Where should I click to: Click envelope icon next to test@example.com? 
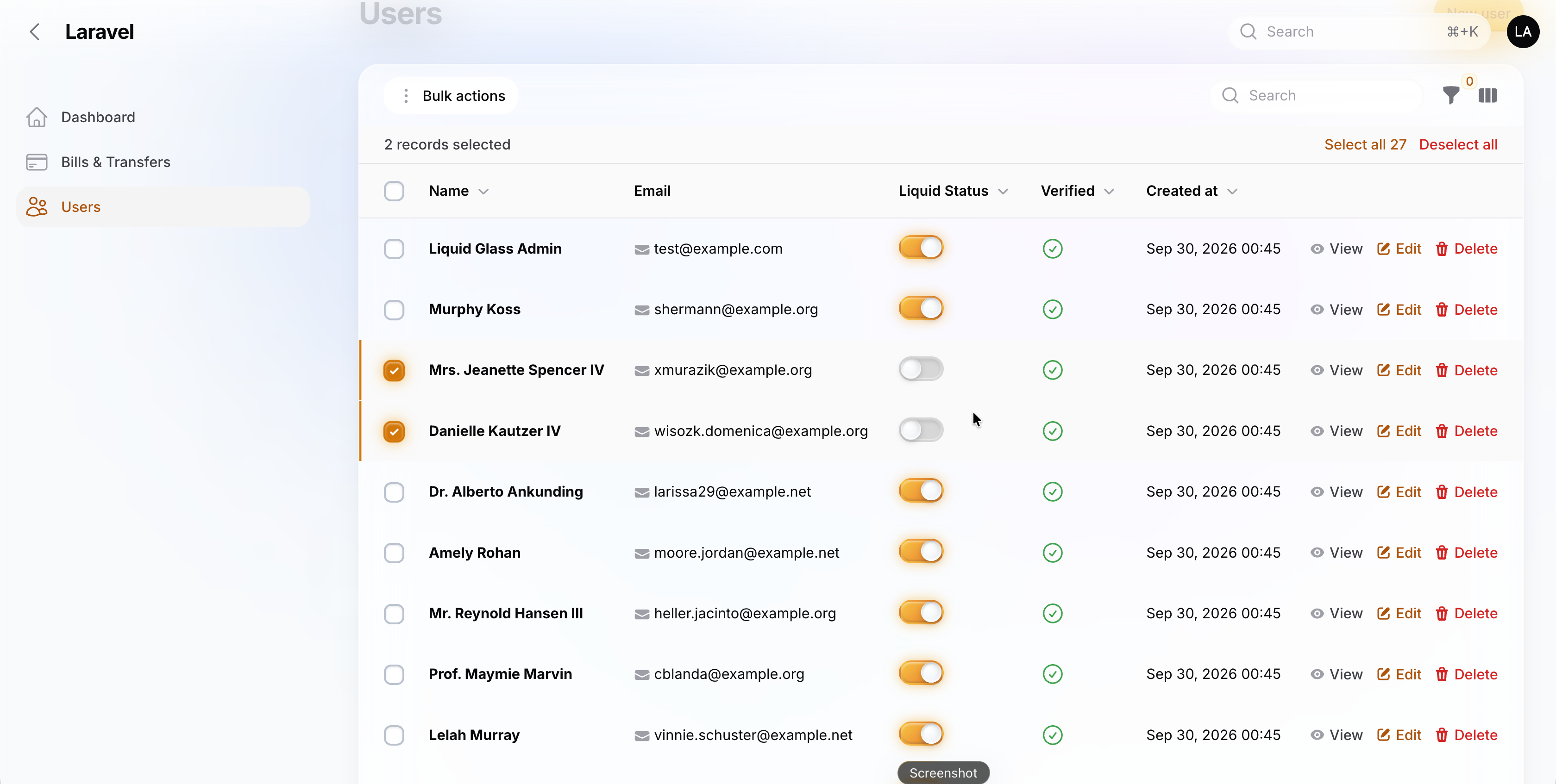pos(641,249)
